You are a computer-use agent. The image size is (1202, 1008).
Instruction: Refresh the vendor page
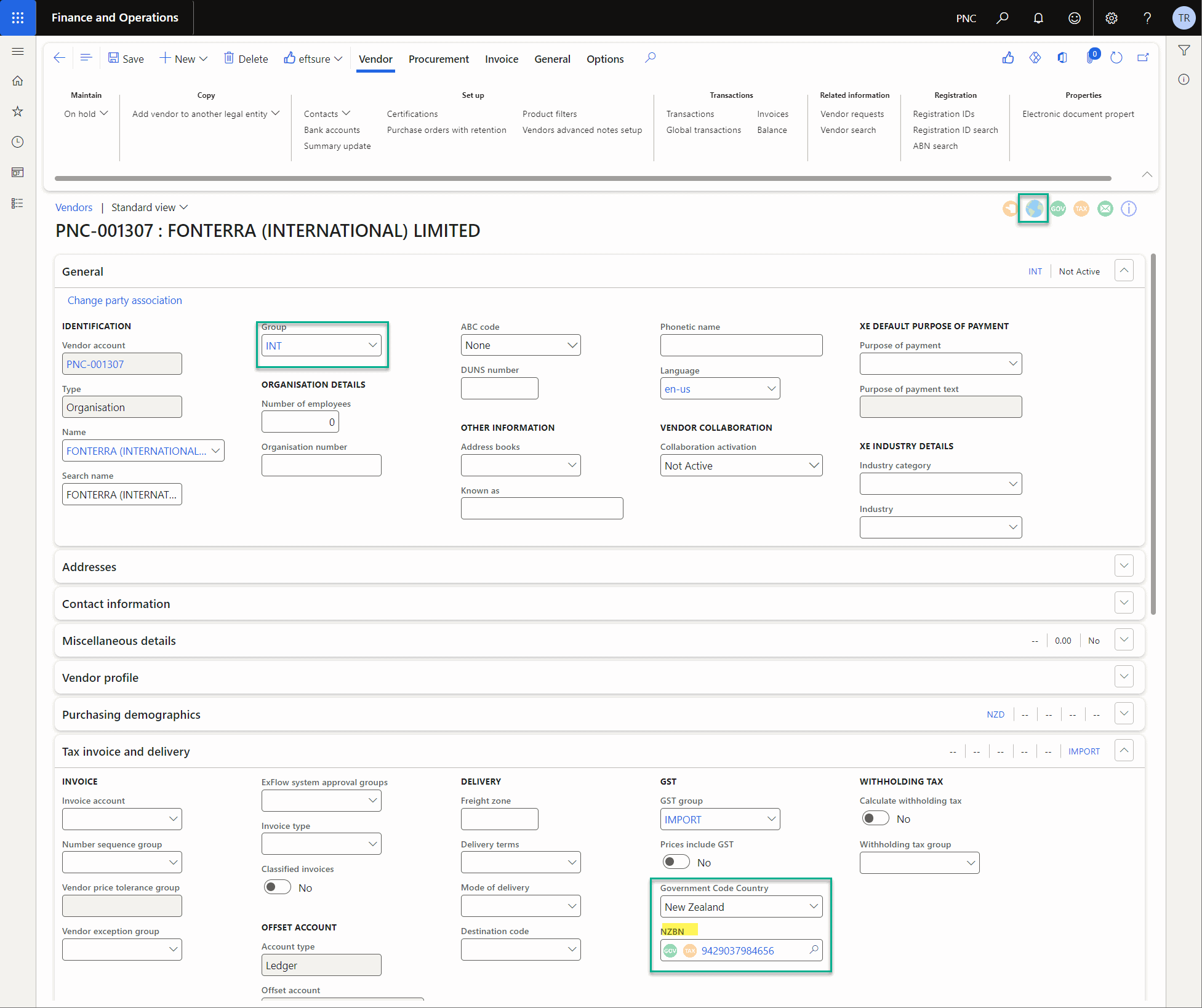pos(1116,58)
